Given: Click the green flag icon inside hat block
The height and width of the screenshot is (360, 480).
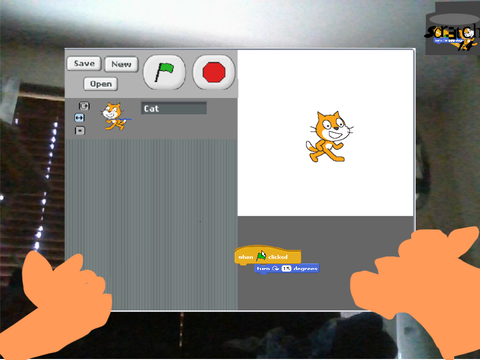Looking at the screenshot, I should [x=261, y=256].
